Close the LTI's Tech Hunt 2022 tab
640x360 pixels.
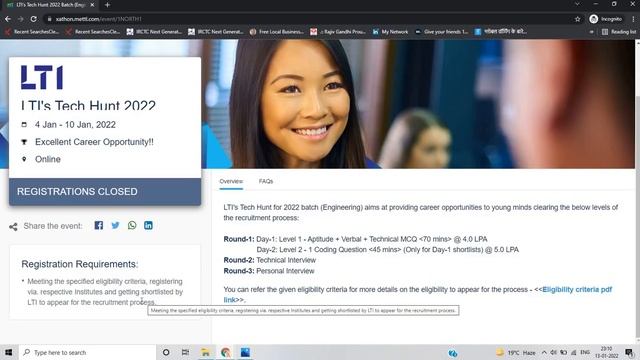[92, 5]
